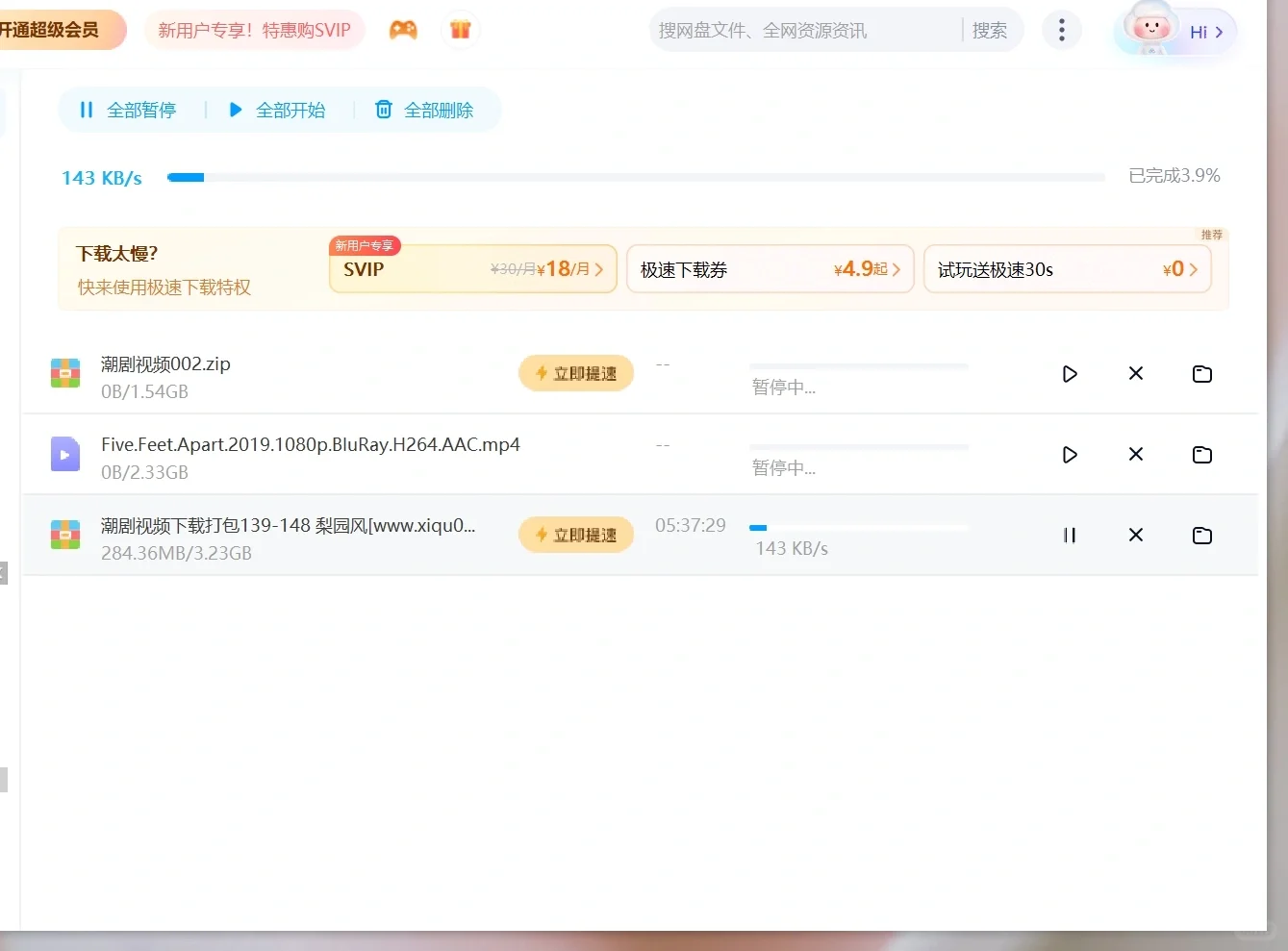Resume download of 潮剧视频002.zip with play icon

[1070, 374]
